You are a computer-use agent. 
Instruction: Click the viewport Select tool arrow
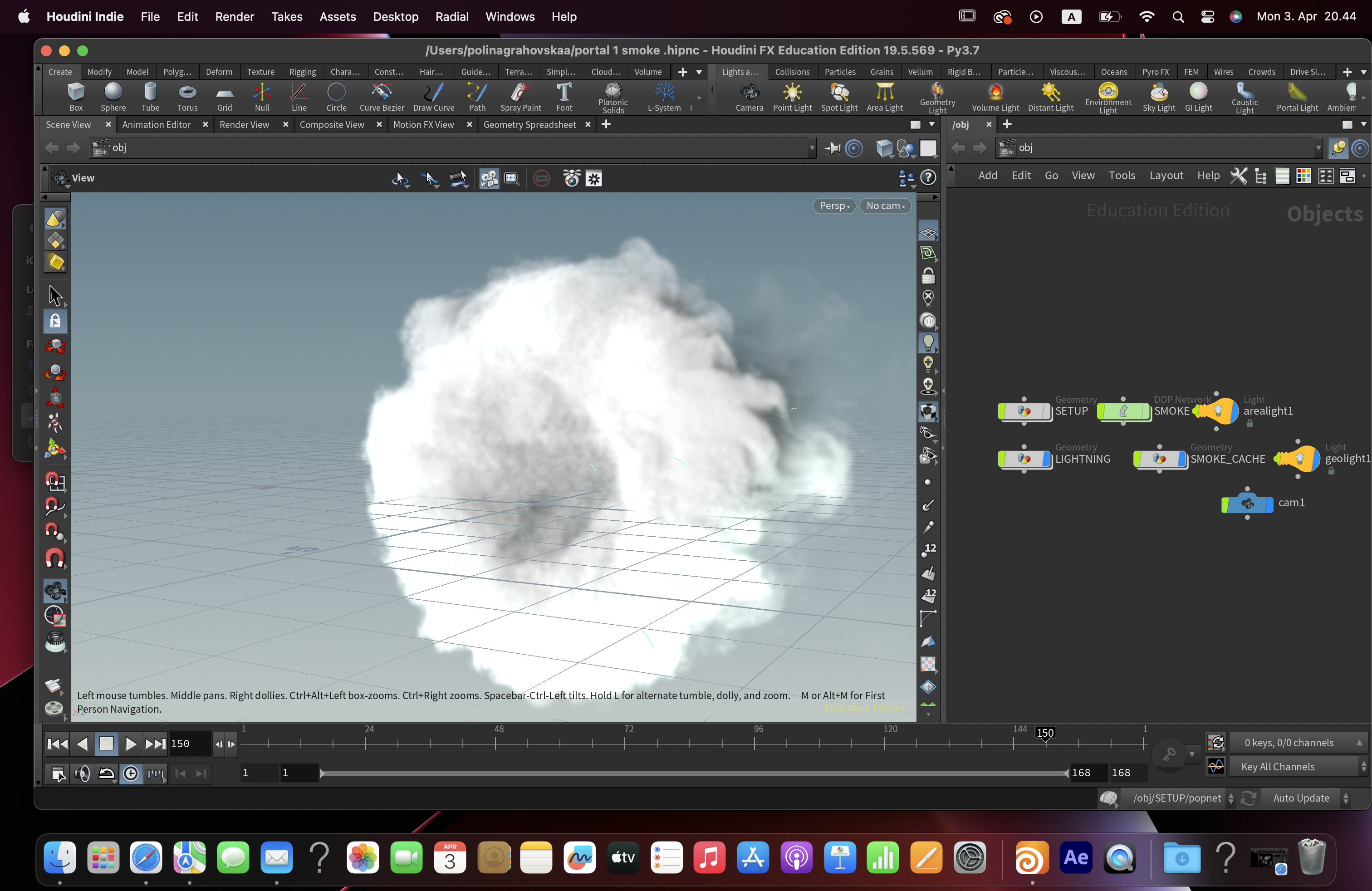[x=55, y=296]
